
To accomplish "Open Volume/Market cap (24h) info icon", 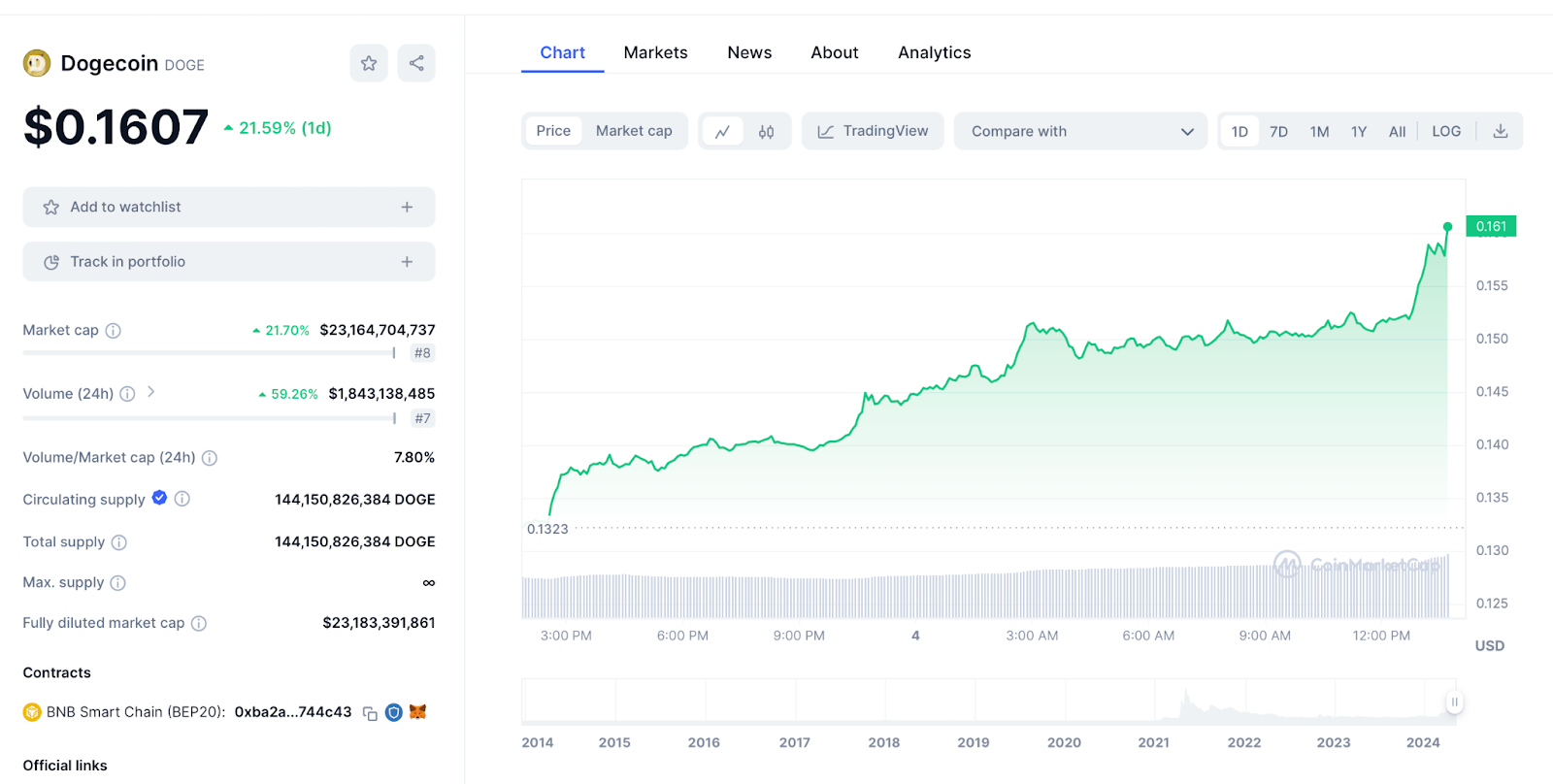I will point(210,458).
